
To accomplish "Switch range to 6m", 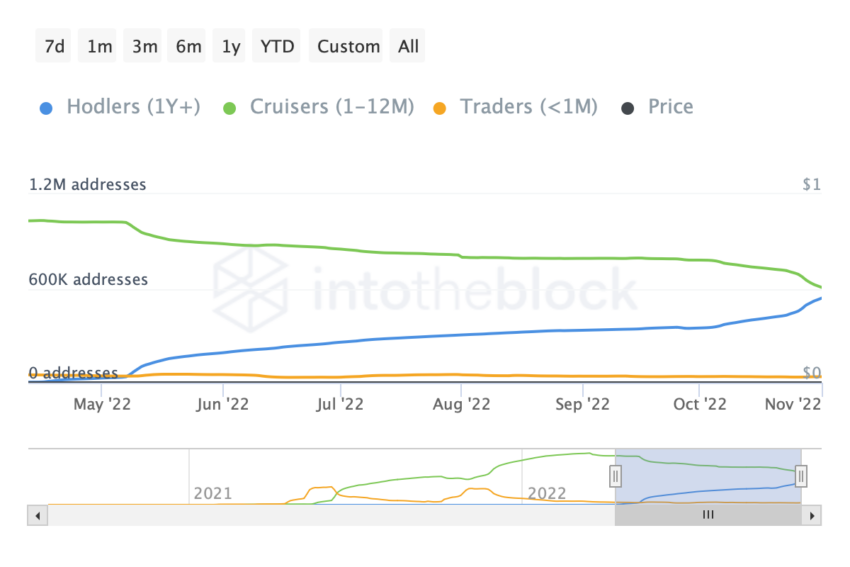I will [188, 46].
